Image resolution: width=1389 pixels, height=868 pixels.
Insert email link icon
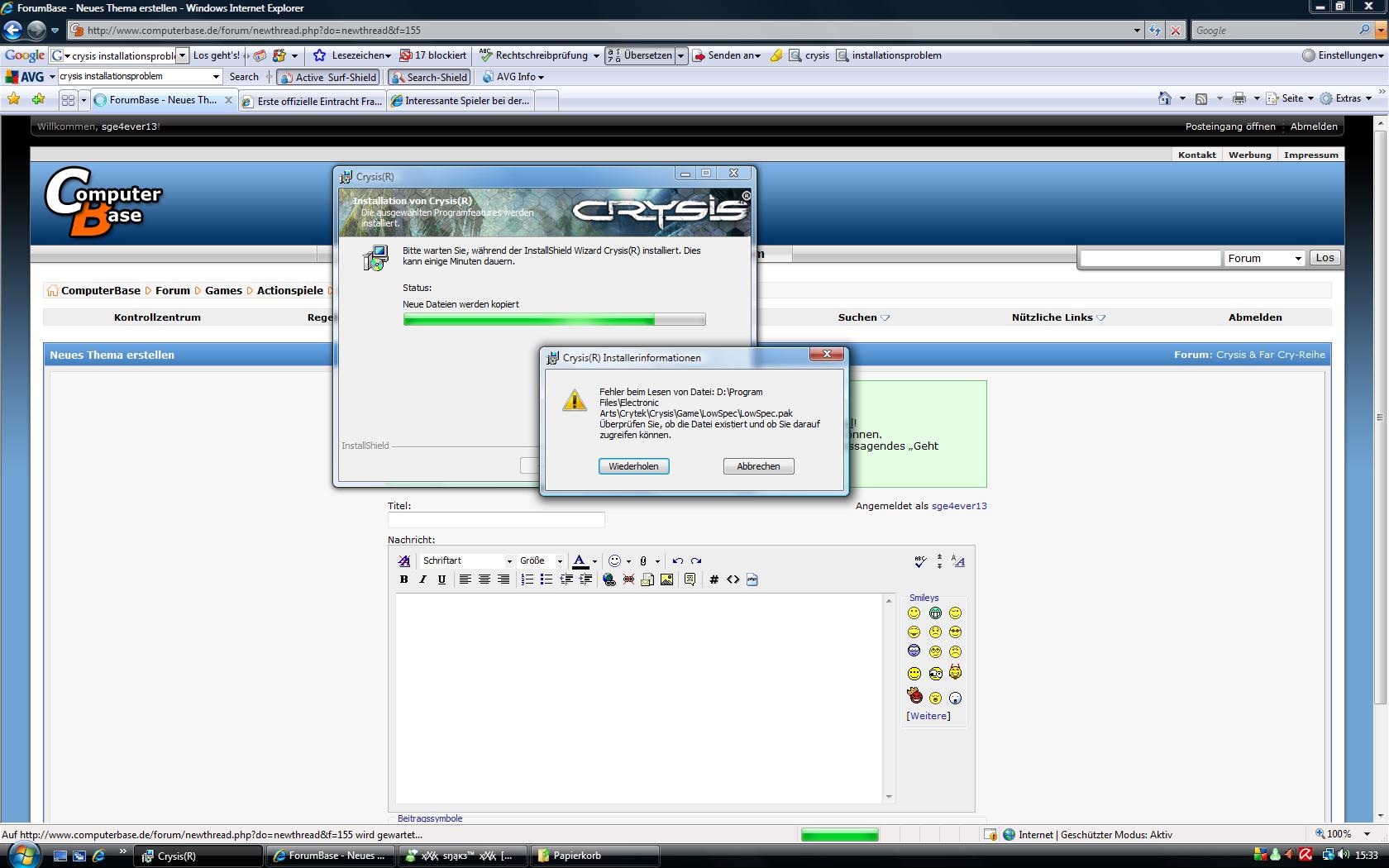[x=647, y=579]
